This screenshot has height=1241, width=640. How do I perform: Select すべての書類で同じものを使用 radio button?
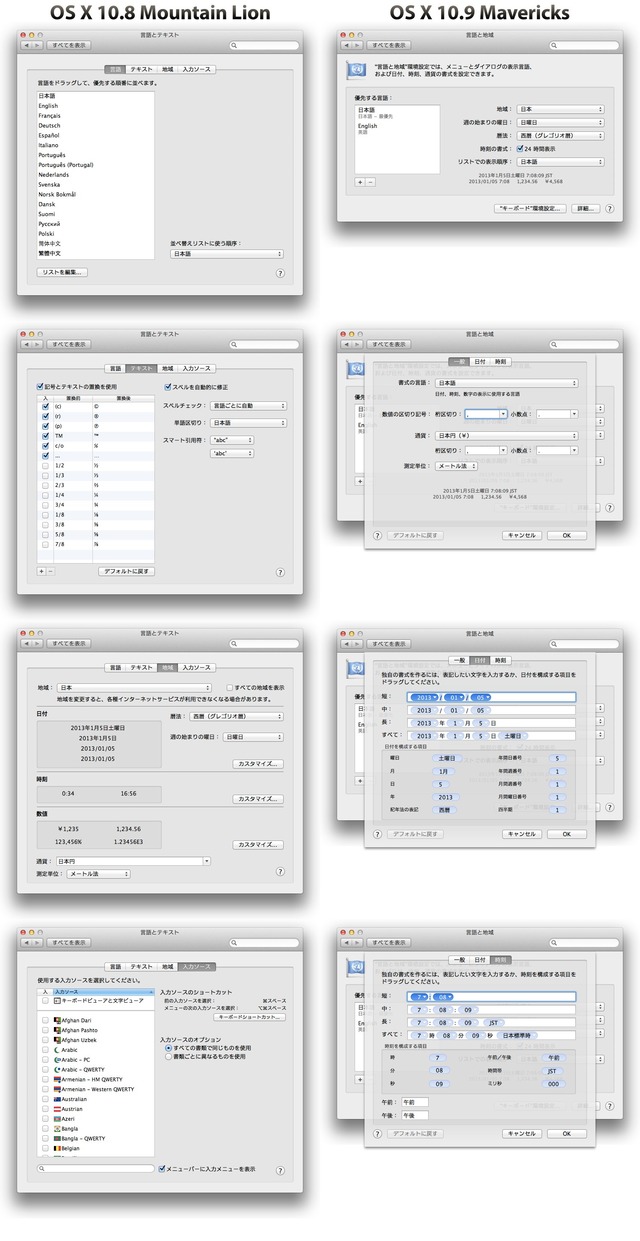tap(169, 1047)
